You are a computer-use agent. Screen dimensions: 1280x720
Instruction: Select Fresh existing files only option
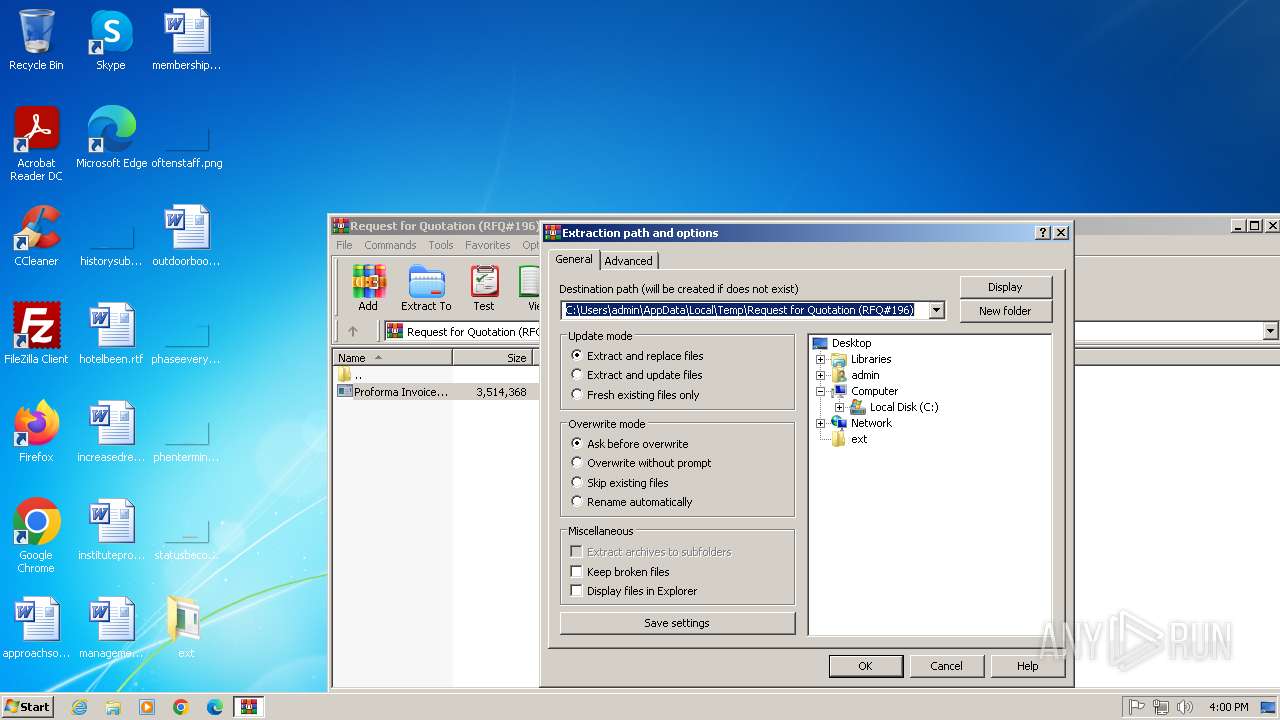click(x=635, y=395)
